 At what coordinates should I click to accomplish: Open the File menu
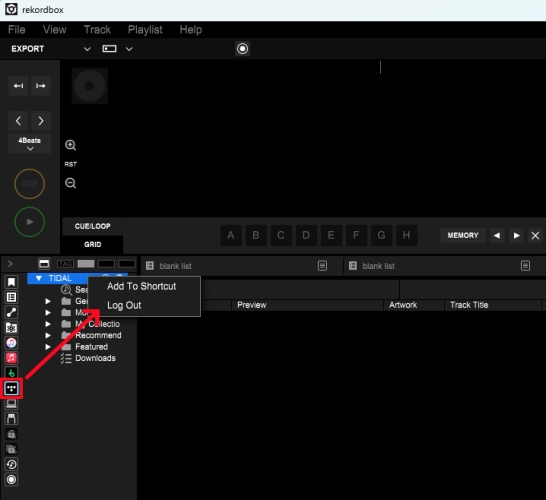coord(17,30)
